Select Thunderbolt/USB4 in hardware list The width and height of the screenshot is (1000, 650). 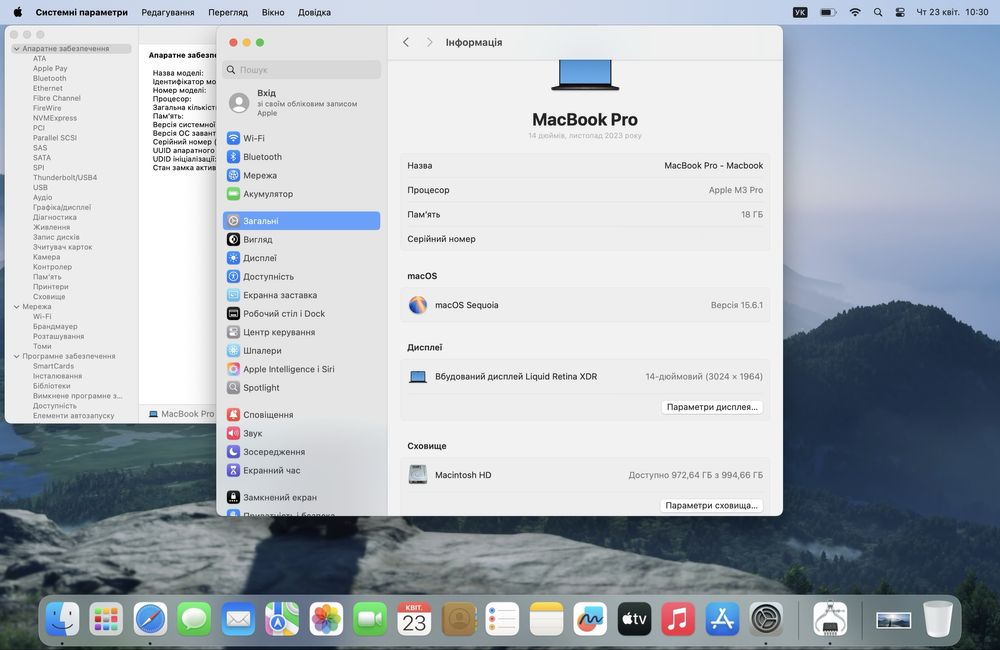click(65, 177)
